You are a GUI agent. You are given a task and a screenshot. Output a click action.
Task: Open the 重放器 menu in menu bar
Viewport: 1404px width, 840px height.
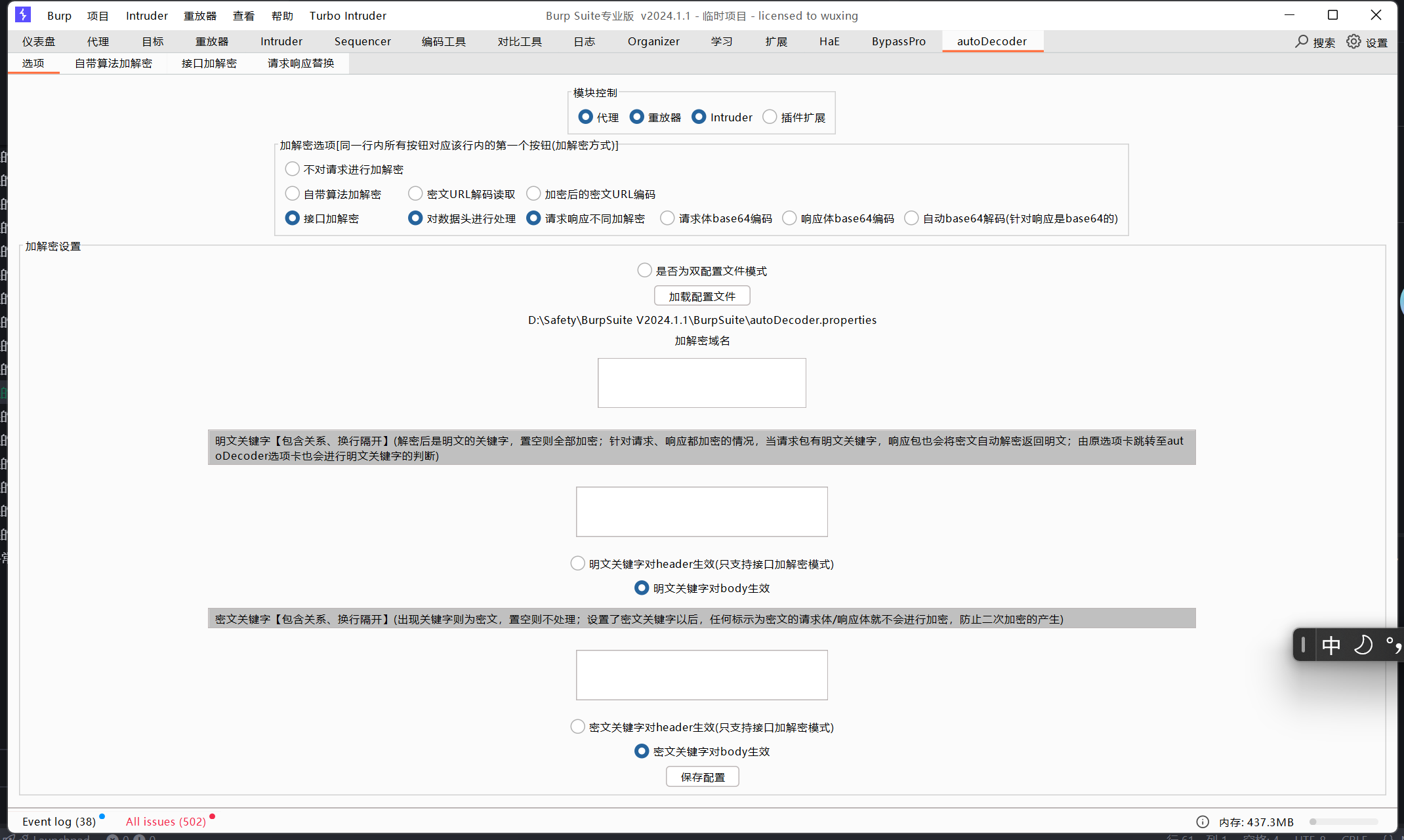tap(200, 16)
